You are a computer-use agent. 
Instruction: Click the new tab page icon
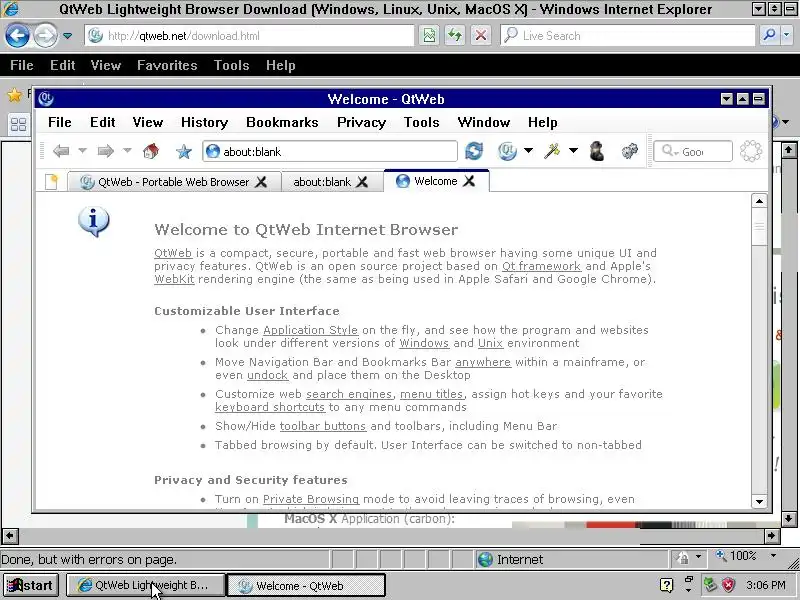tap(52, 182)
